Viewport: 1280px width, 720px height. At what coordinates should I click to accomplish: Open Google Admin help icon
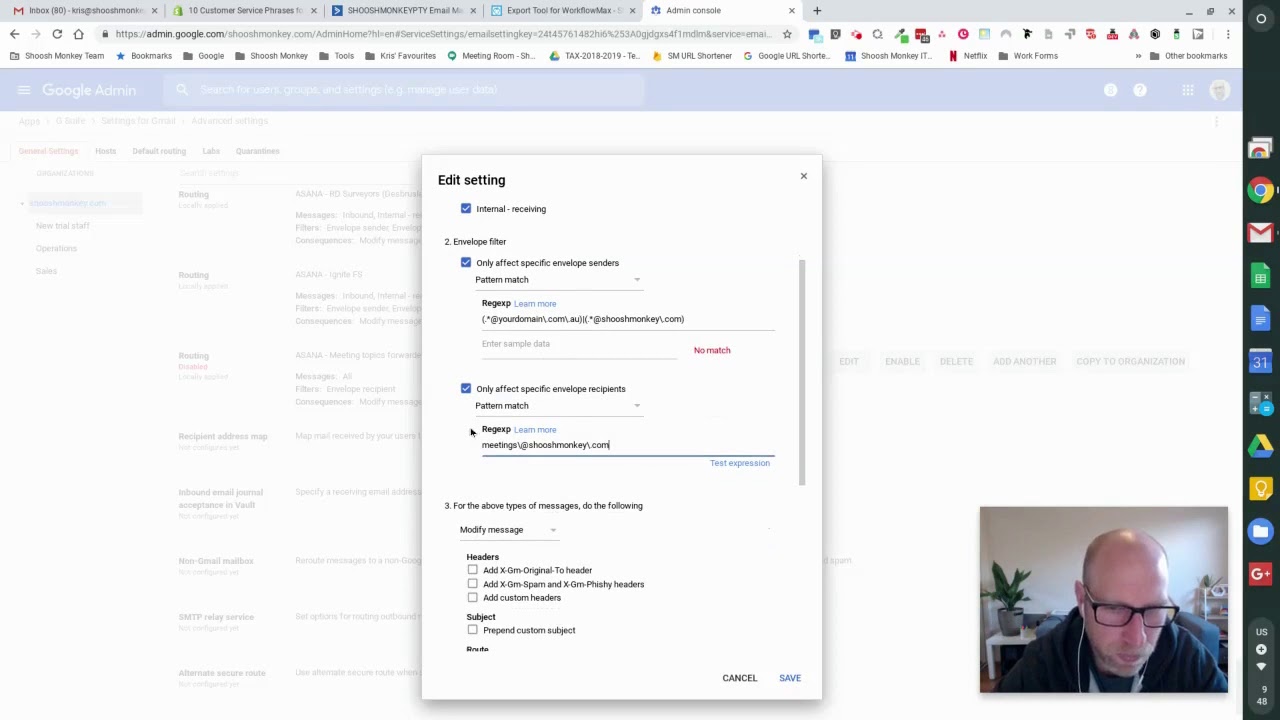(1139, 90)
